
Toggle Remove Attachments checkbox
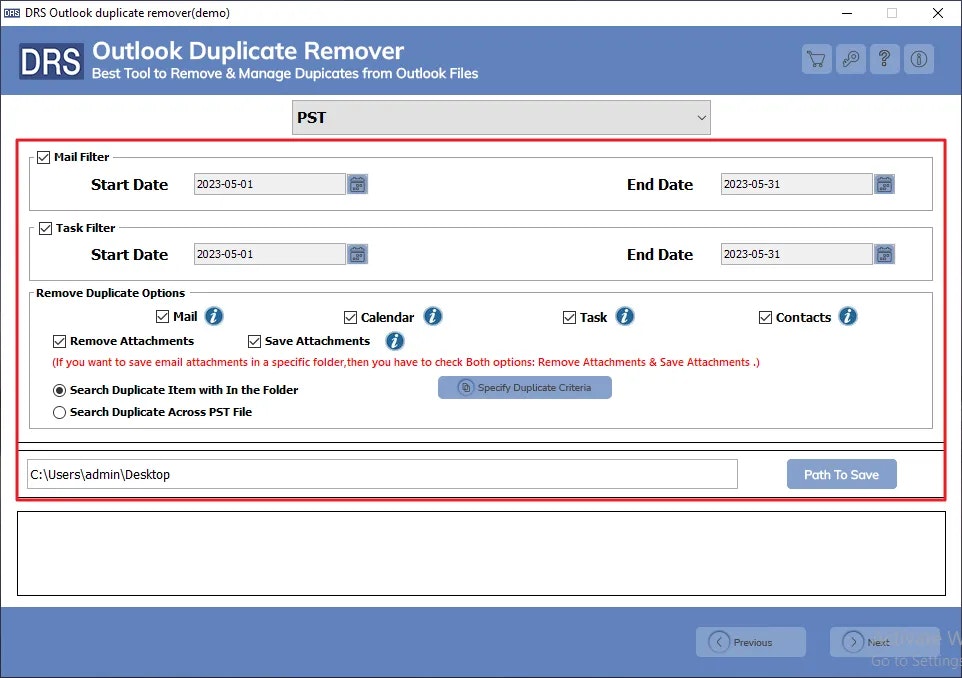point(60,341)
